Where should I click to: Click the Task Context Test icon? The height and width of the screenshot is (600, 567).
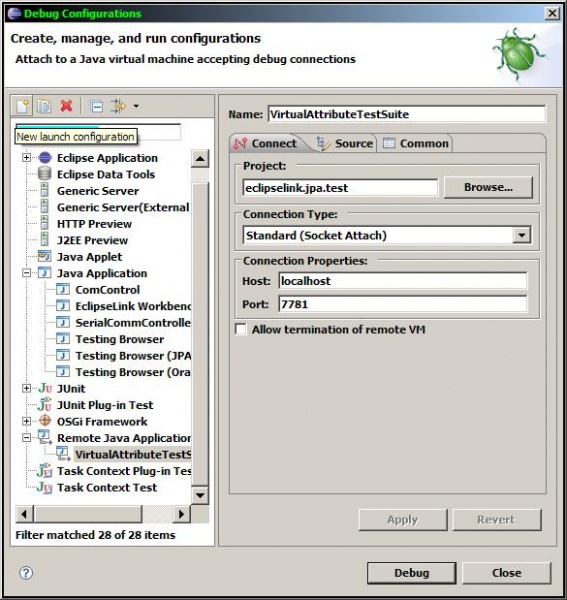pyautogui.click(x=45, y=487)
